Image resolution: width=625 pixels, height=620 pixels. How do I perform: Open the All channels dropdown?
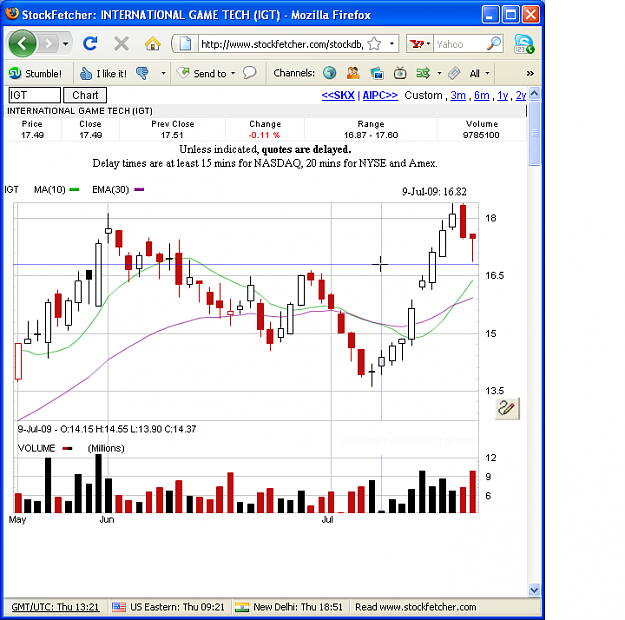(x=479, y=73)
